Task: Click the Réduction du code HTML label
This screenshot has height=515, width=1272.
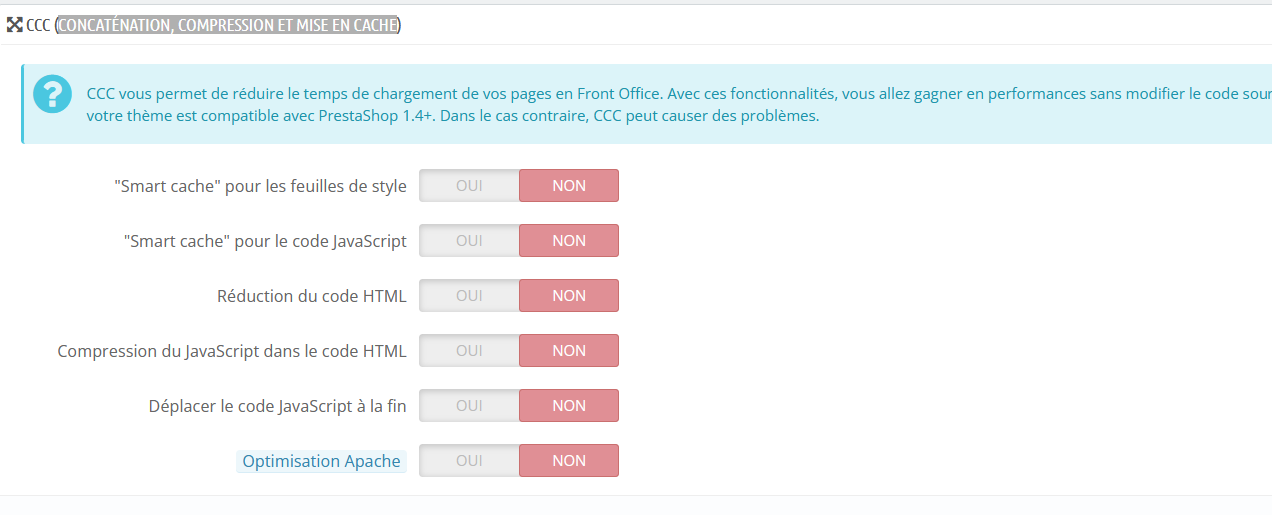Action: click(312, 296)
